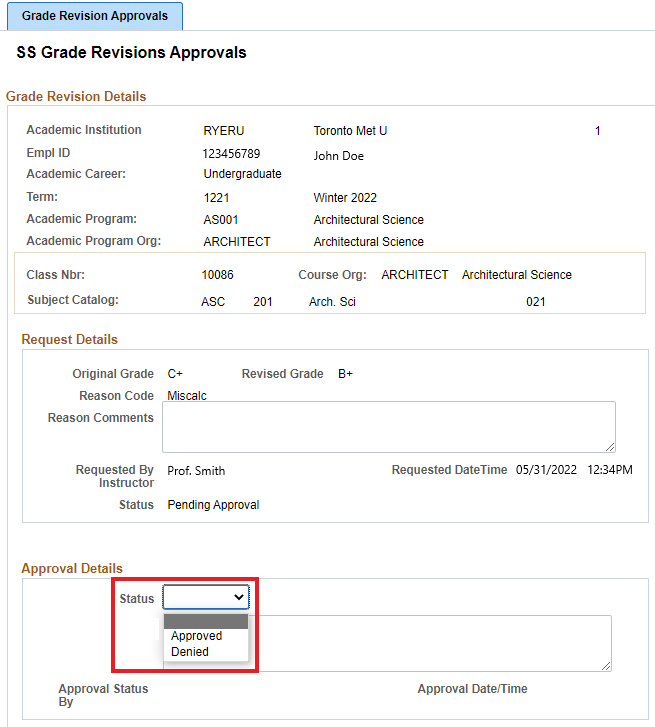
Task: Click the SS Grade Revisions Approvals heading
Action: [x=131, y=52]
